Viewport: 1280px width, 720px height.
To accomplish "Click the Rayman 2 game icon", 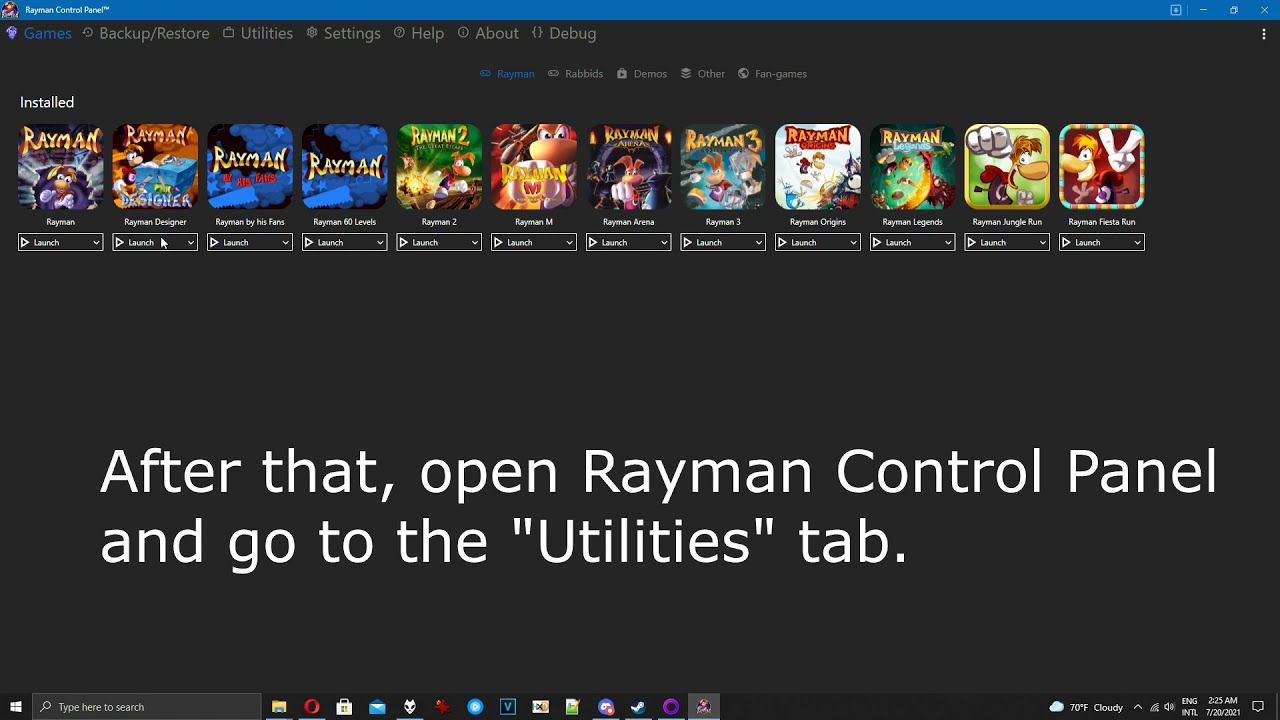I will [439, 167].
